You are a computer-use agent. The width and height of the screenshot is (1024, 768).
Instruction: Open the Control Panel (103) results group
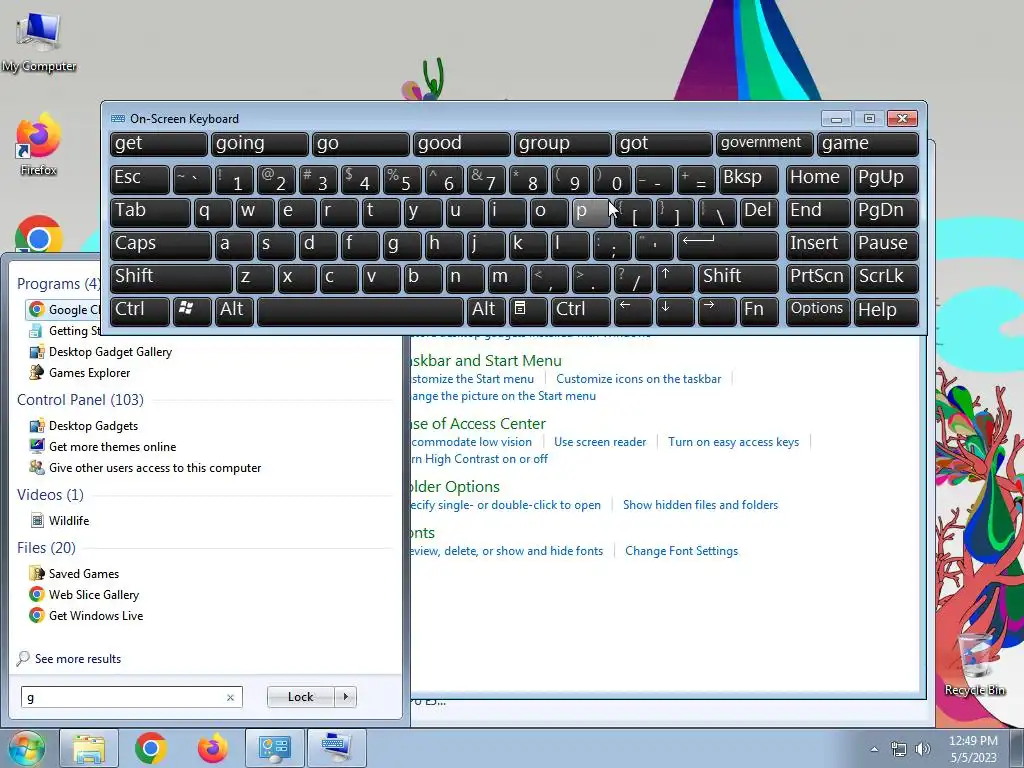[x=80, y=400]
